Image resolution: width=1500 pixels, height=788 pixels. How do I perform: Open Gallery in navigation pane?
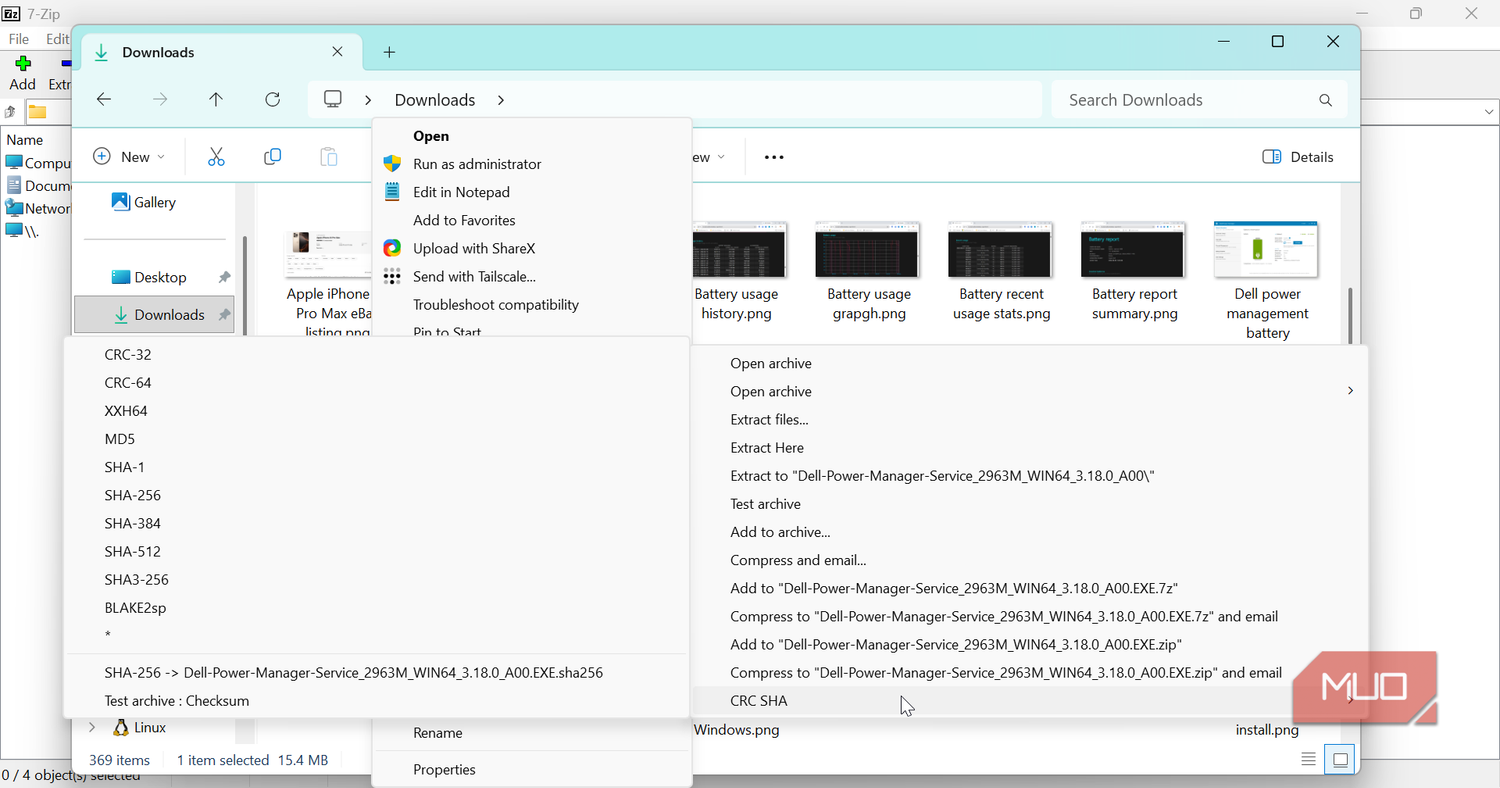coord(143,202)
